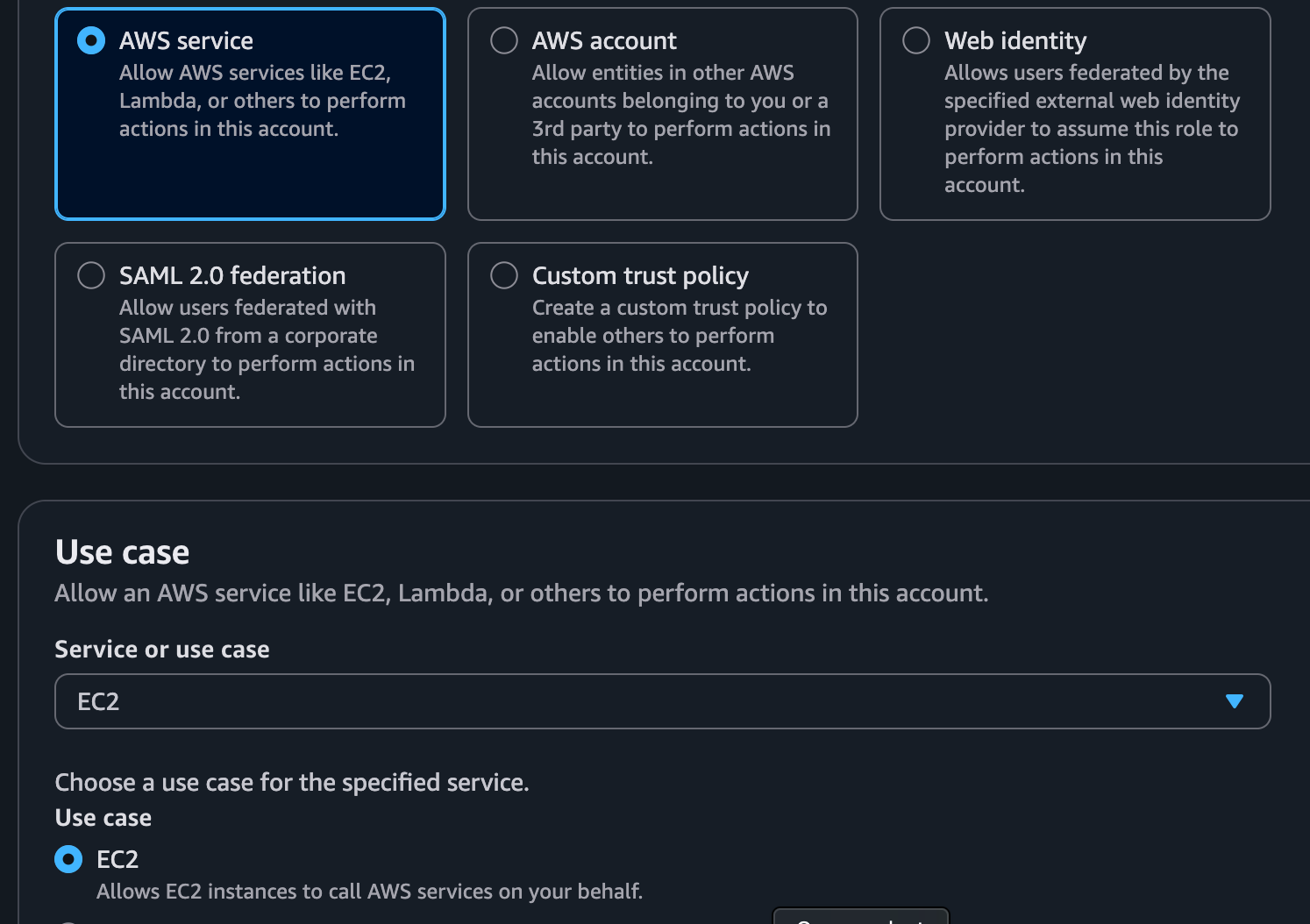Screen dimensions: 1310x924
Task: Click the SAML 2.0 corporate directory description
Action: click(x=267, y=350)
